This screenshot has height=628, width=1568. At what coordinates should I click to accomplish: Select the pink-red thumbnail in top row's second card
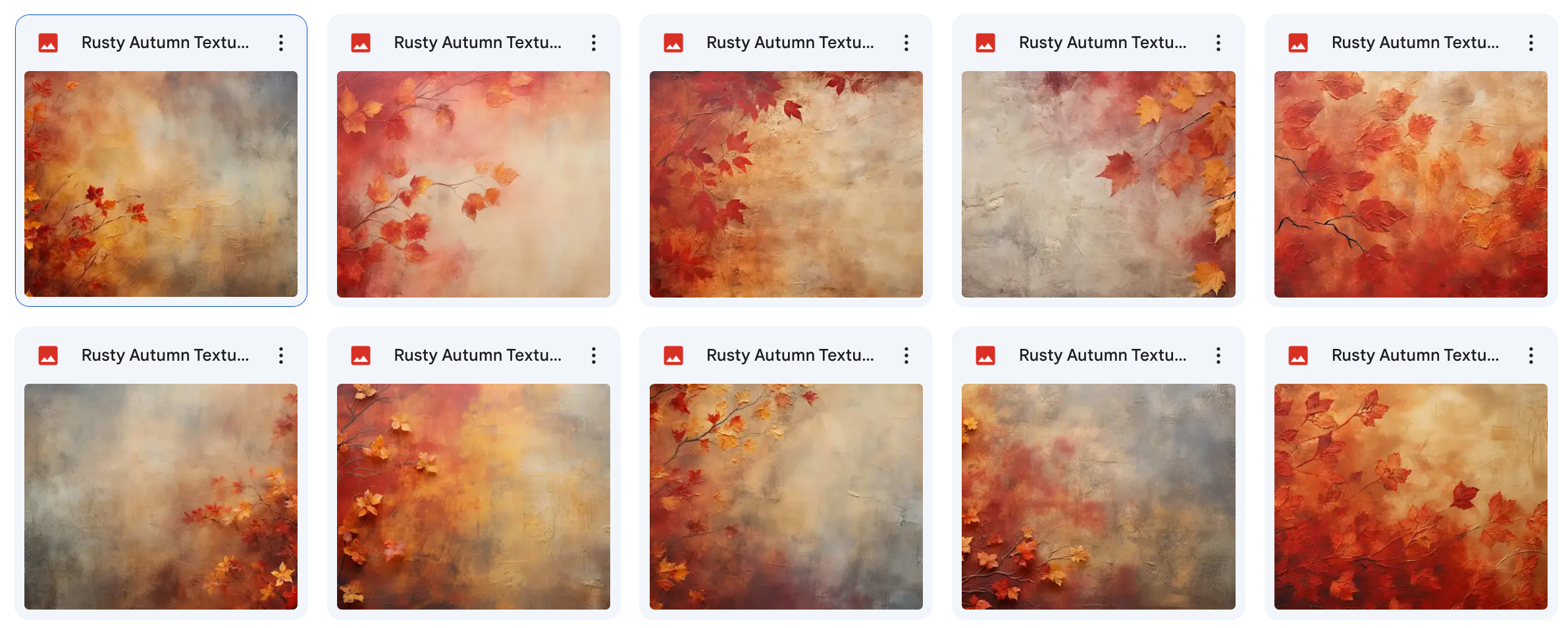(473, 184)
